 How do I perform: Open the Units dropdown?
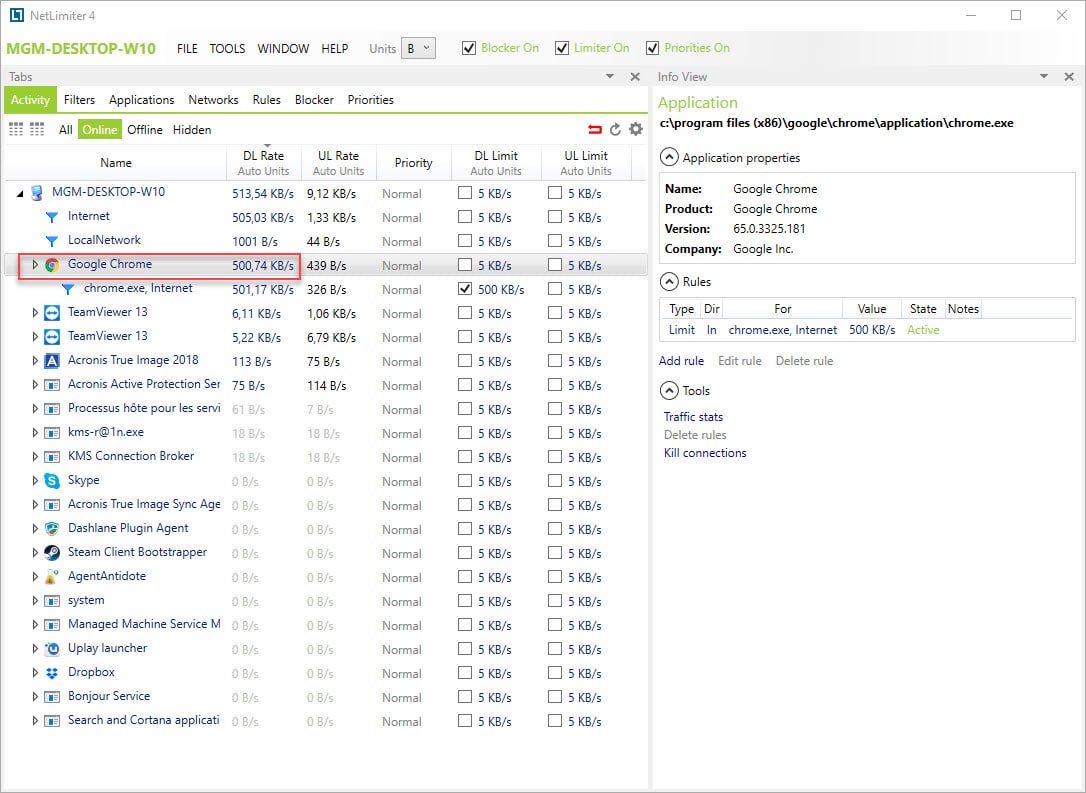[418, 48]
